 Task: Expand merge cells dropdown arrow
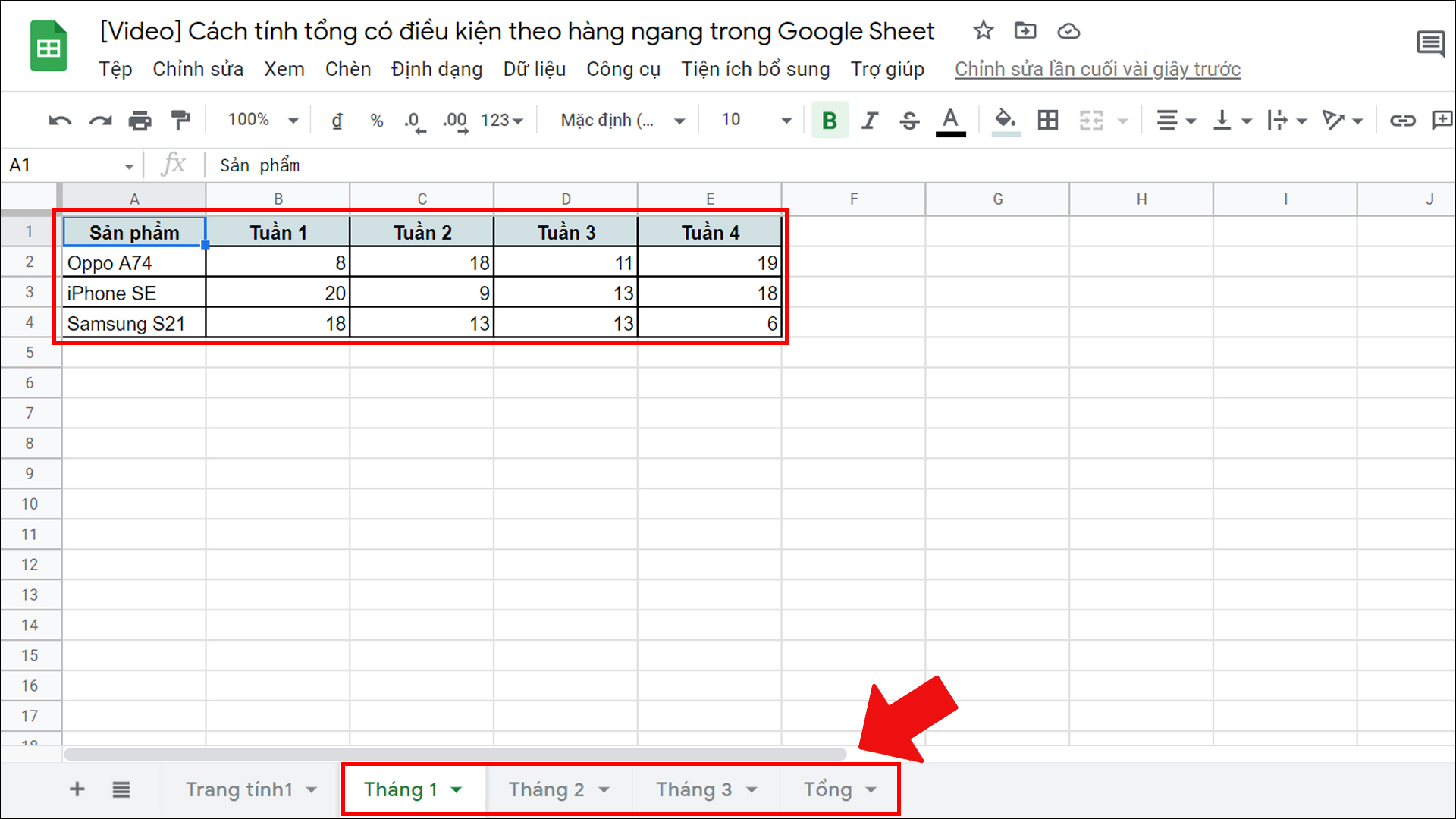1123,121
